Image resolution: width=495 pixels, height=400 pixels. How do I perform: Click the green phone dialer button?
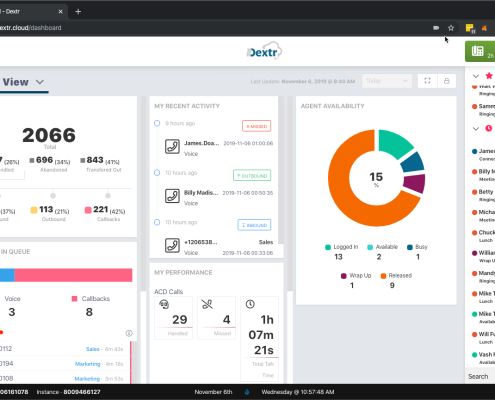coord(480,51)
